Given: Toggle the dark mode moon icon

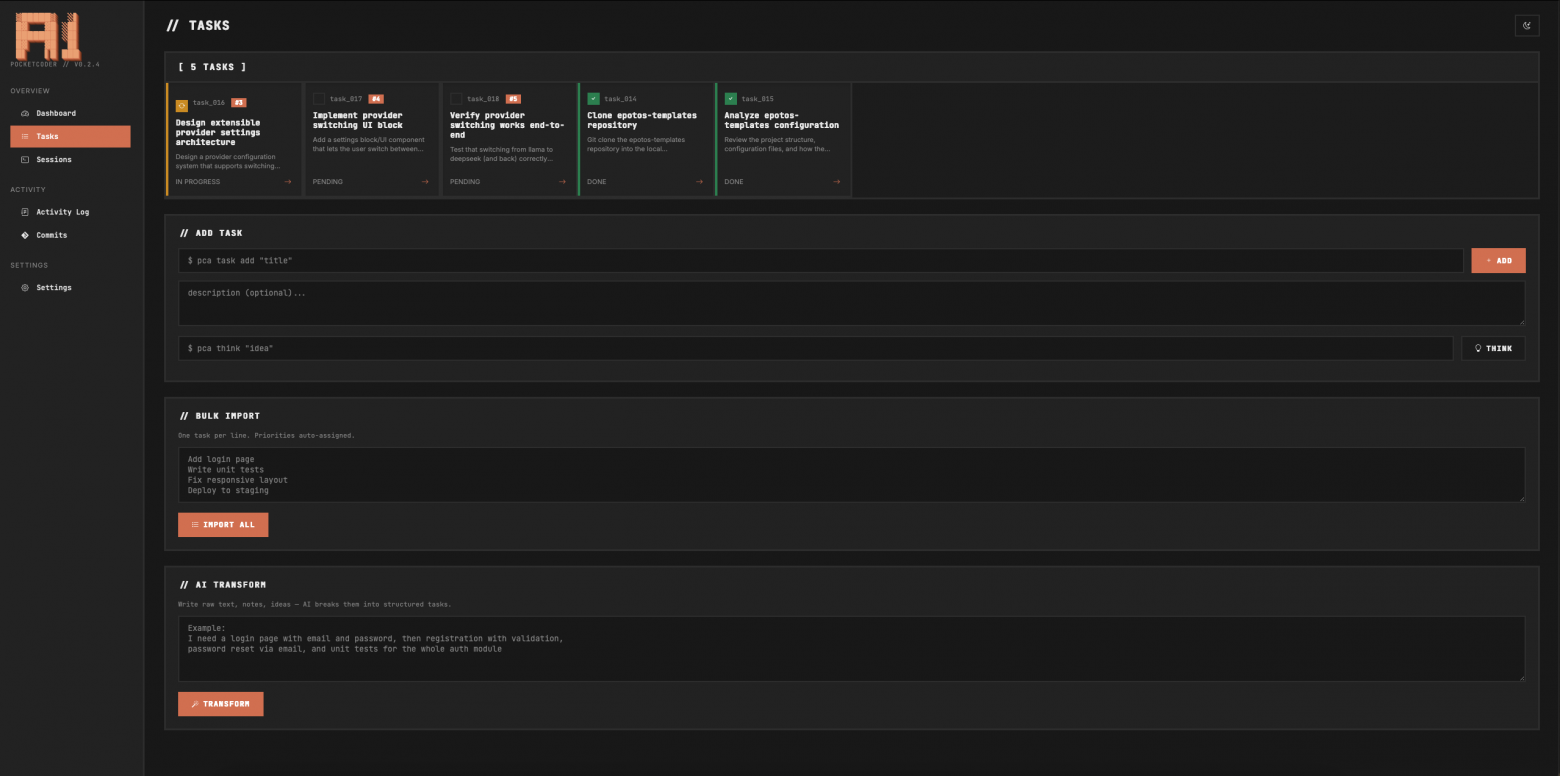Looking at the screenshot, I should click(1527, 25).
